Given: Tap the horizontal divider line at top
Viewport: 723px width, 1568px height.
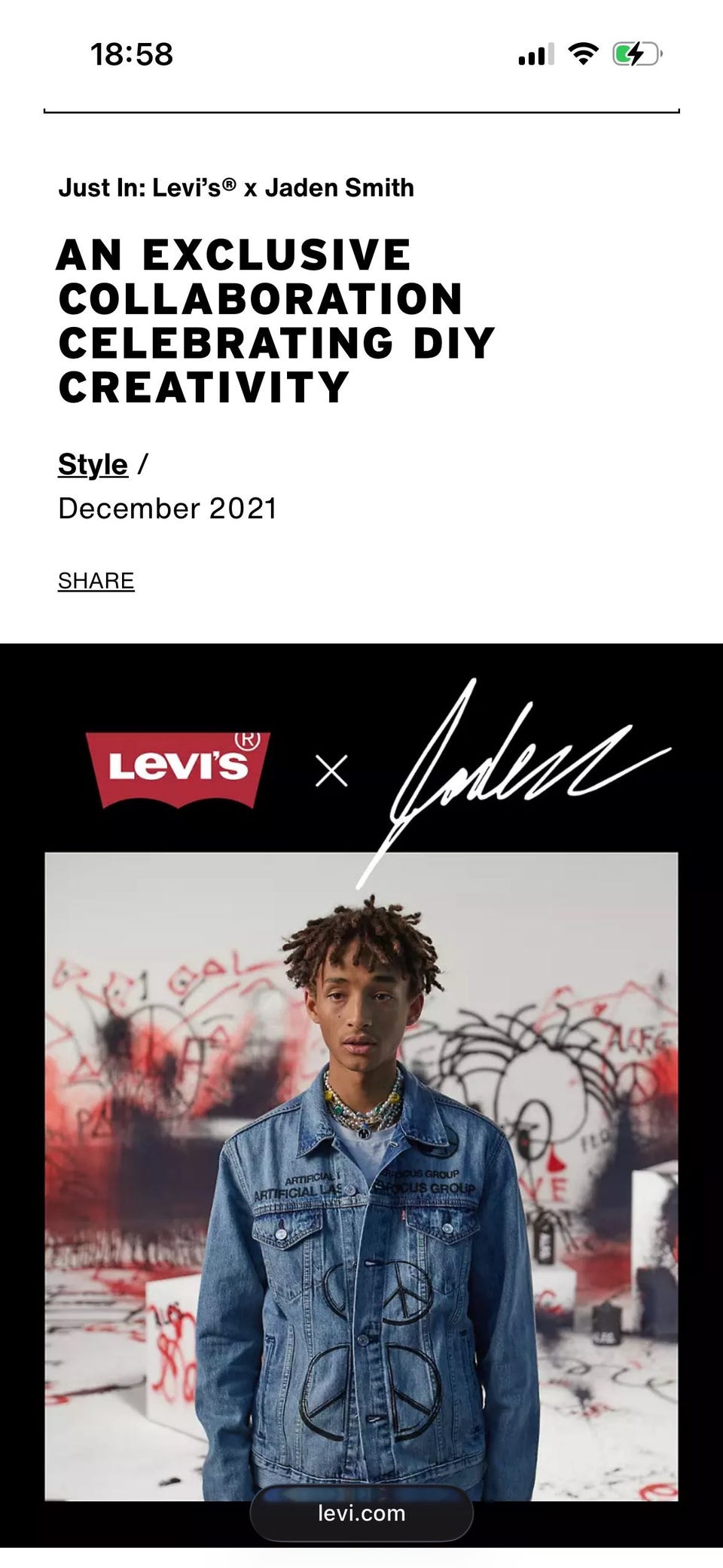Looking at the screenshot, I should [361, 112].
